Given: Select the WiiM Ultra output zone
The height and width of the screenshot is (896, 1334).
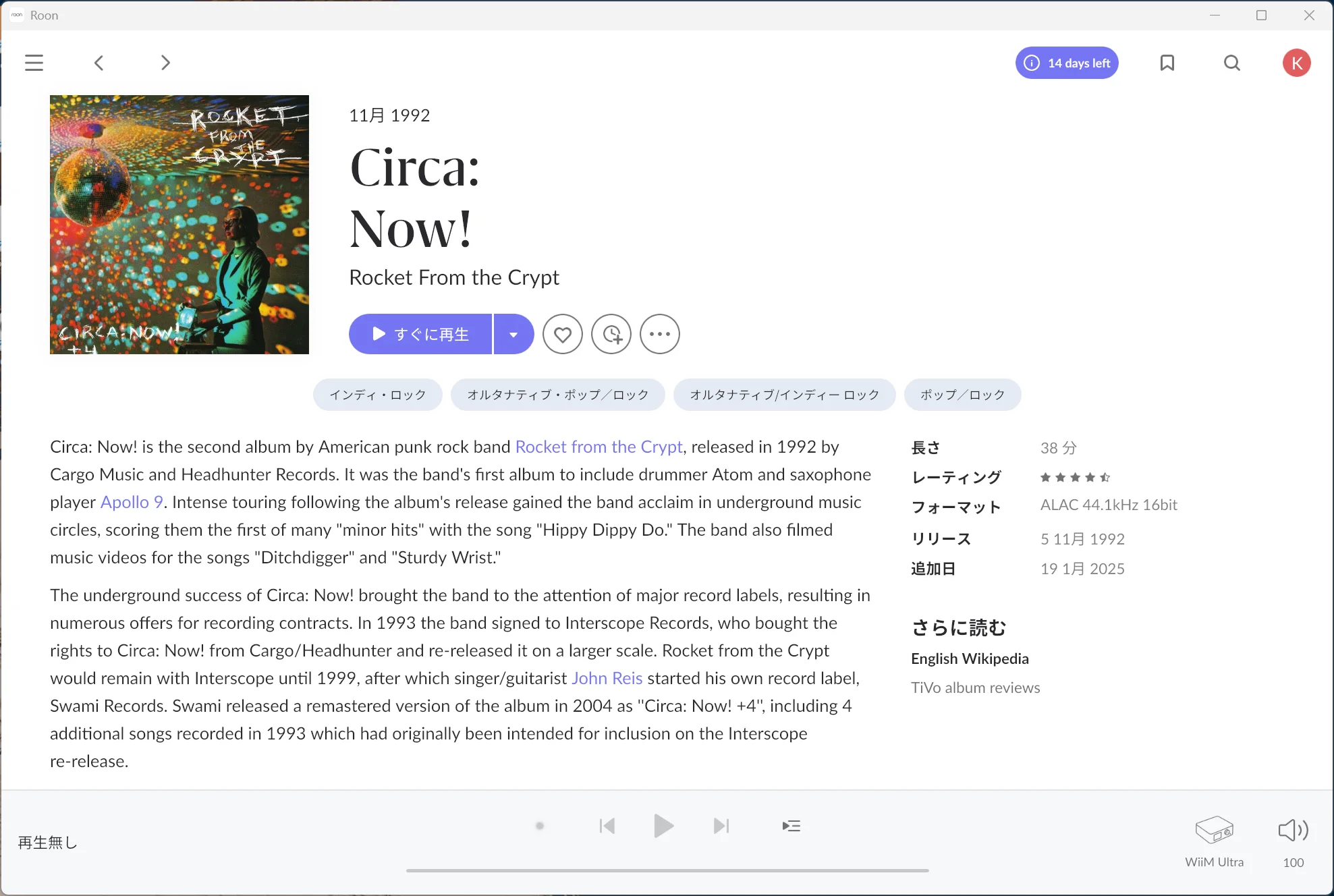Looking at the screenshot, I should point(1214,831).
